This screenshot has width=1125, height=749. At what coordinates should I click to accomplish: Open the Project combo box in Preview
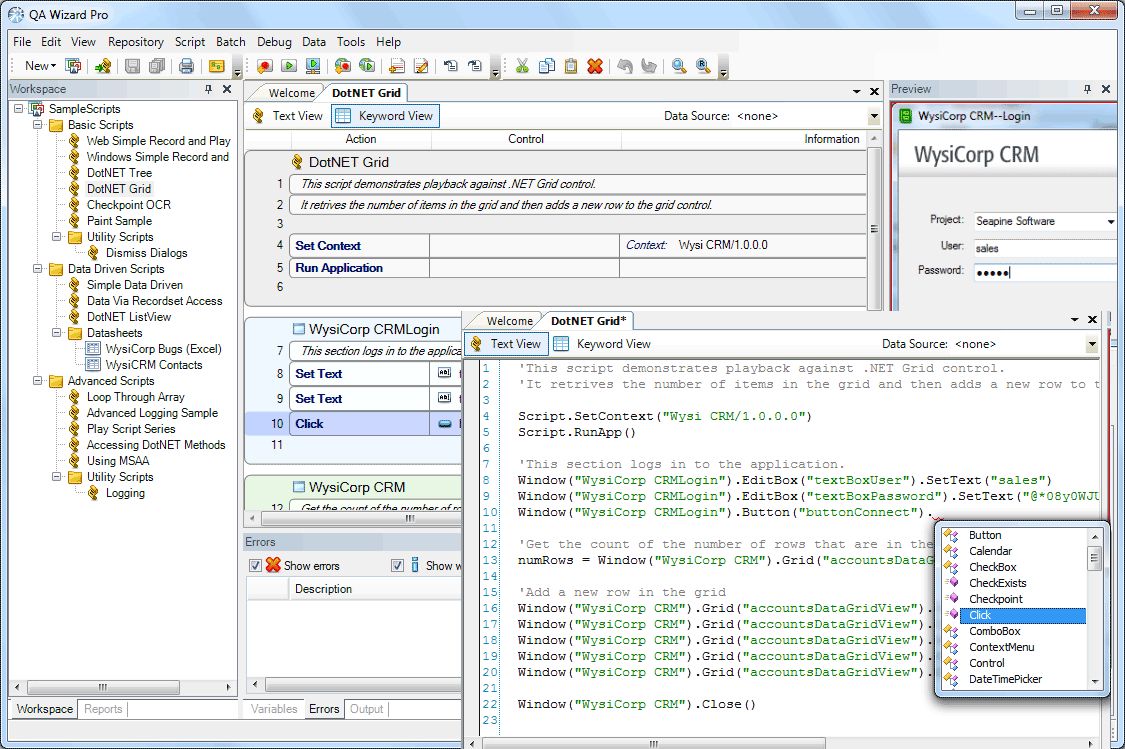1111,222
